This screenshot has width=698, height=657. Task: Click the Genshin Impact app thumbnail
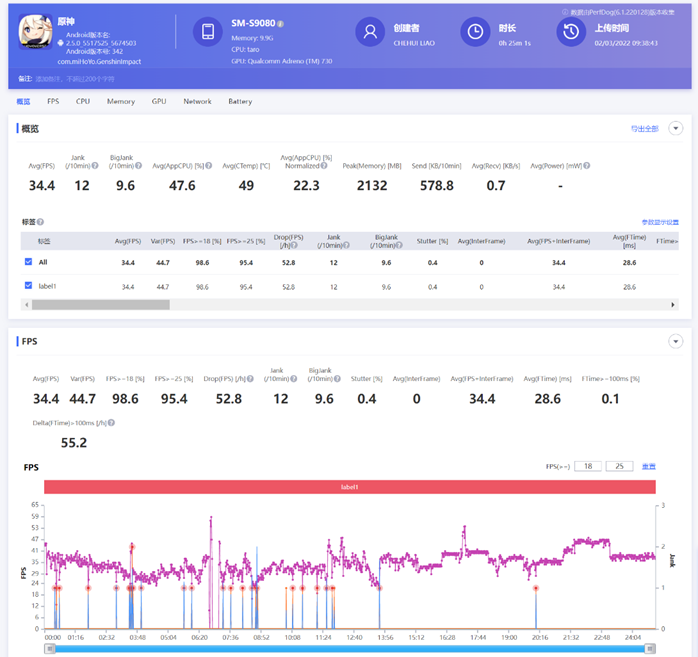click(36, 34)
